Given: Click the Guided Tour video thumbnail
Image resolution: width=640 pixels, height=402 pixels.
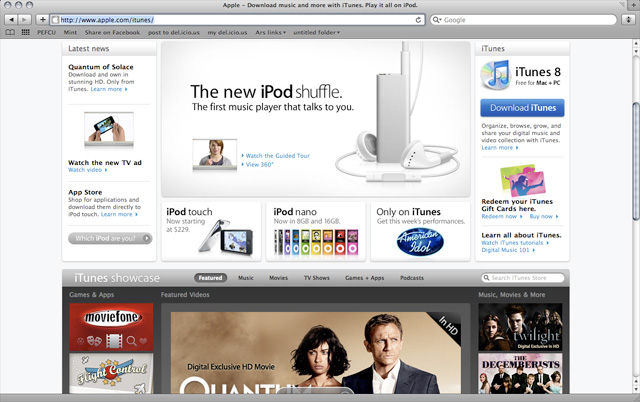Looking at the screenshot, I should tap(215, 154).
